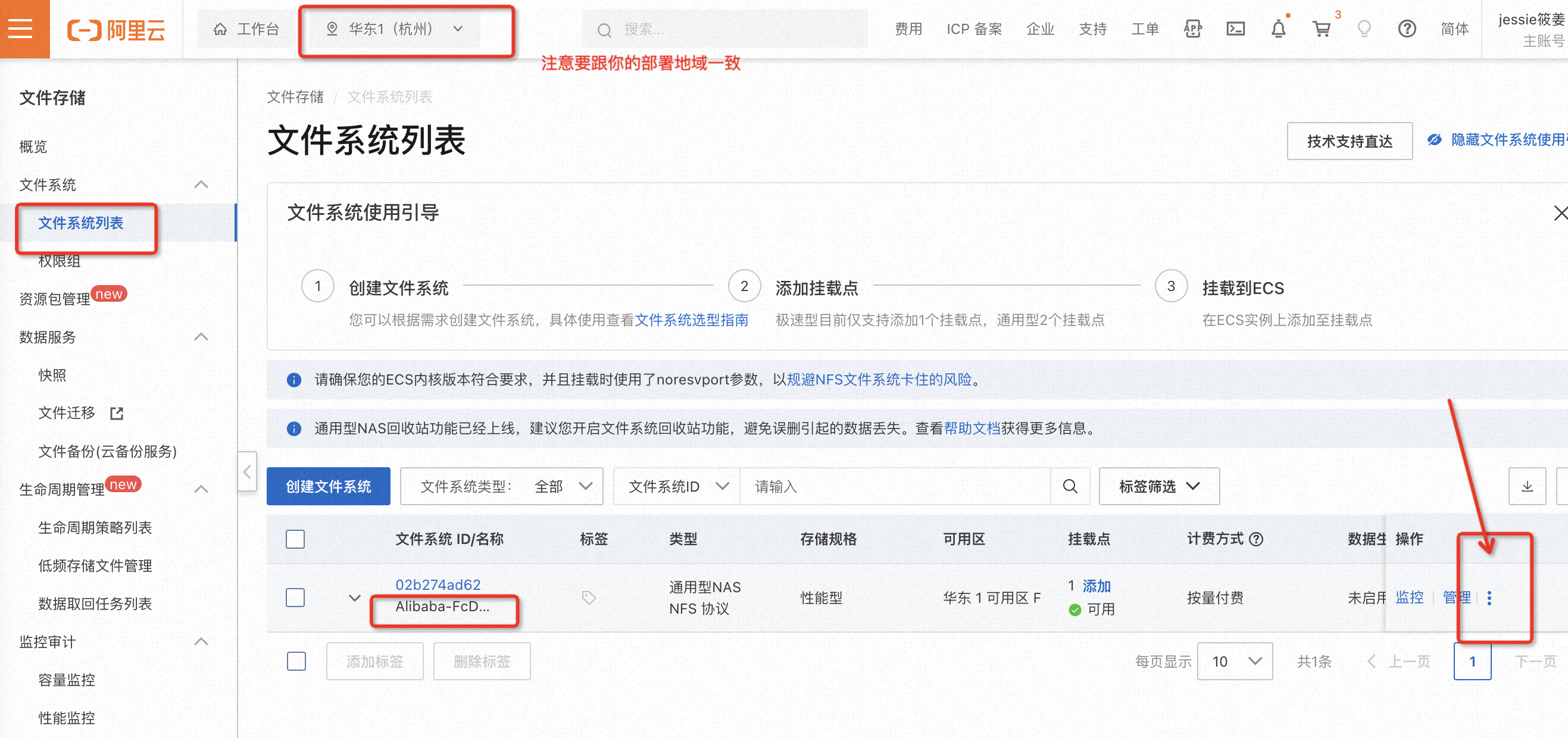
Task: Open the Cloud Shell terminal icon
Action: pos(1235,29)
